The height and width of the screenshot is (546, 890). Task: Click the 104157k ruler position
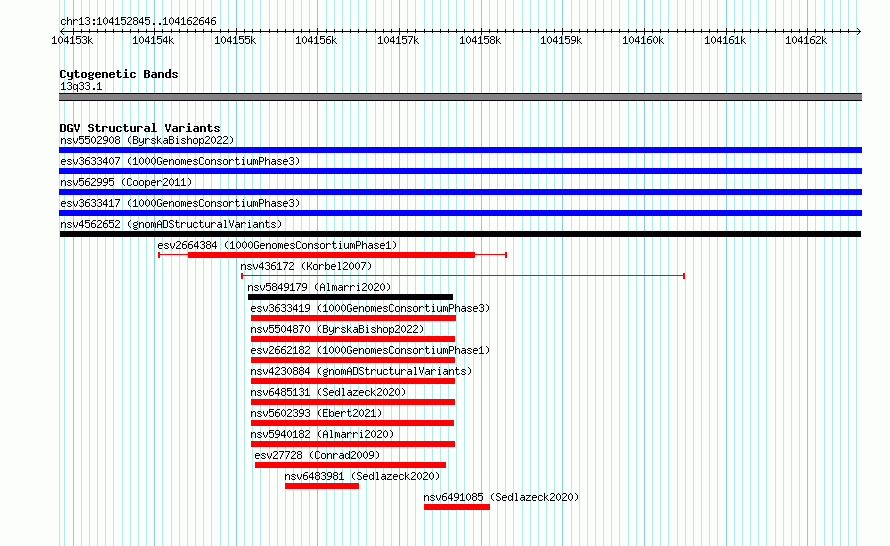pyautogui.click(x=398, y=40)
